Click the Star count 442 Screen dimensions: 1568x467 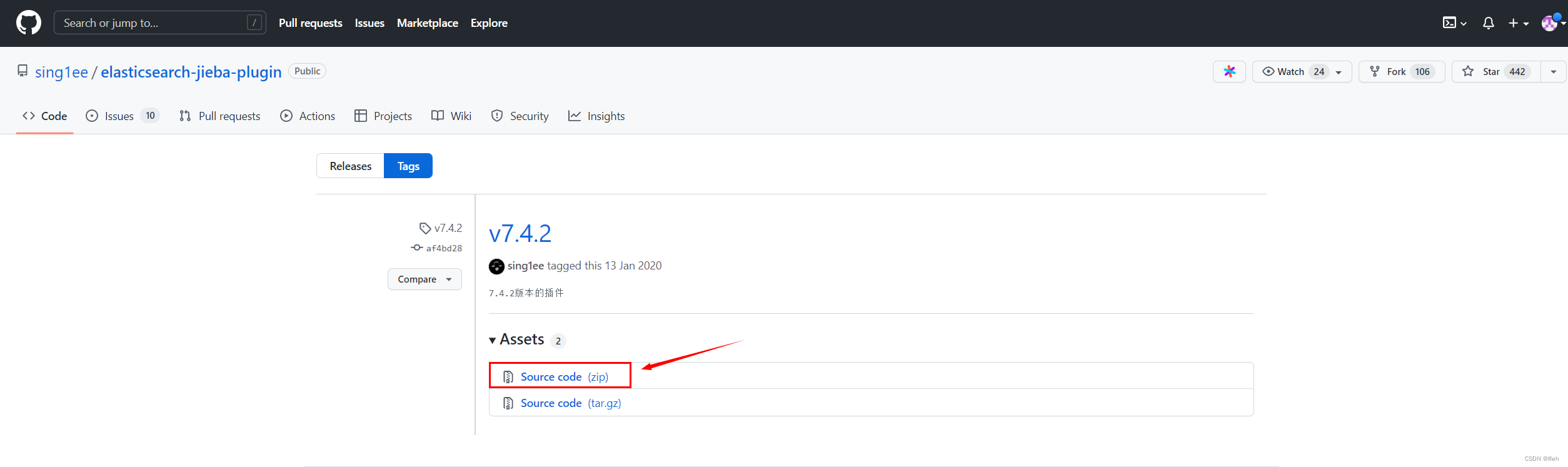(1517, 72)
